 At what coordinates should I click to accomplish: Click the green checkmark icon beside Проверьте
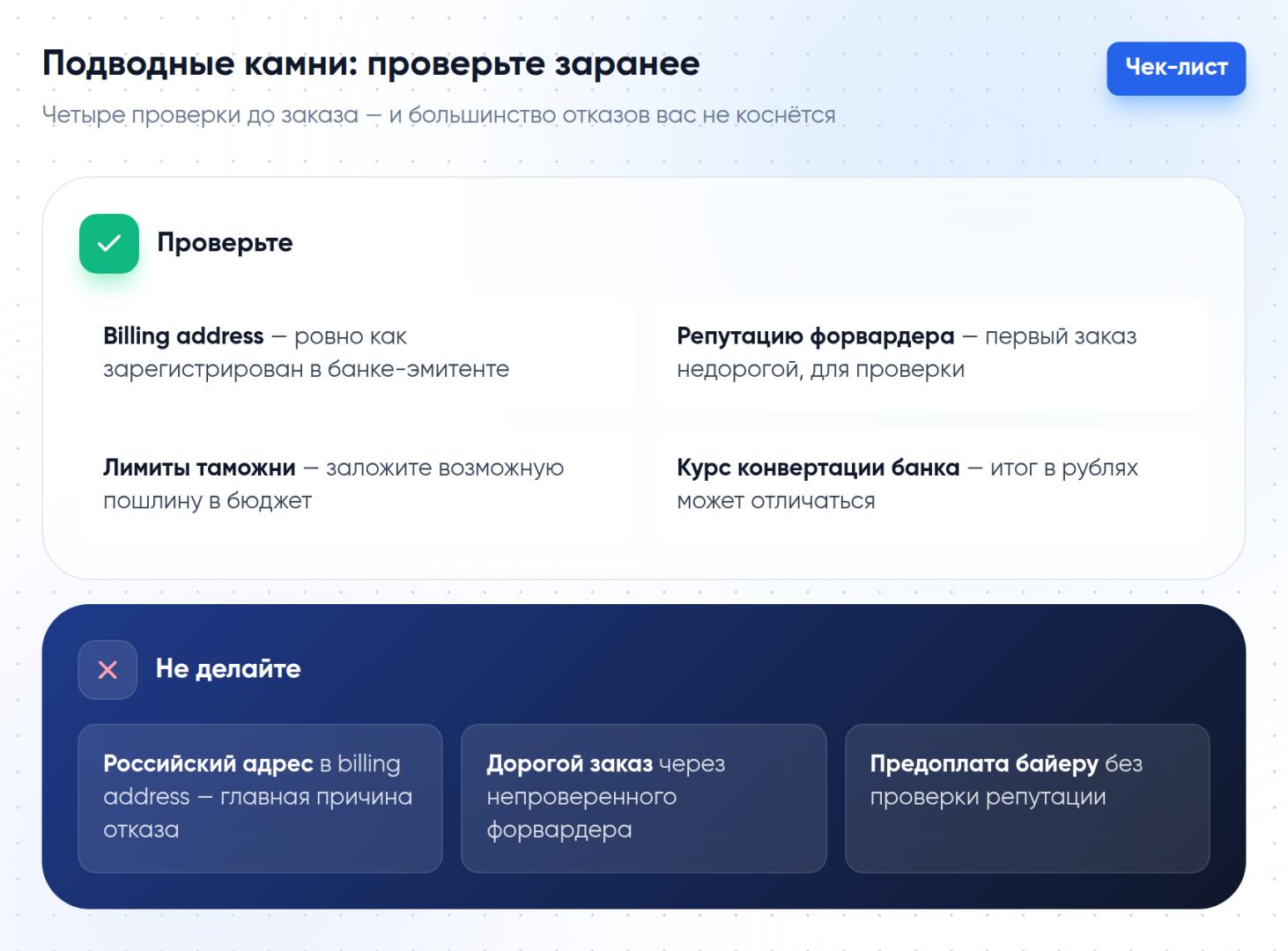tap(109, 243)
